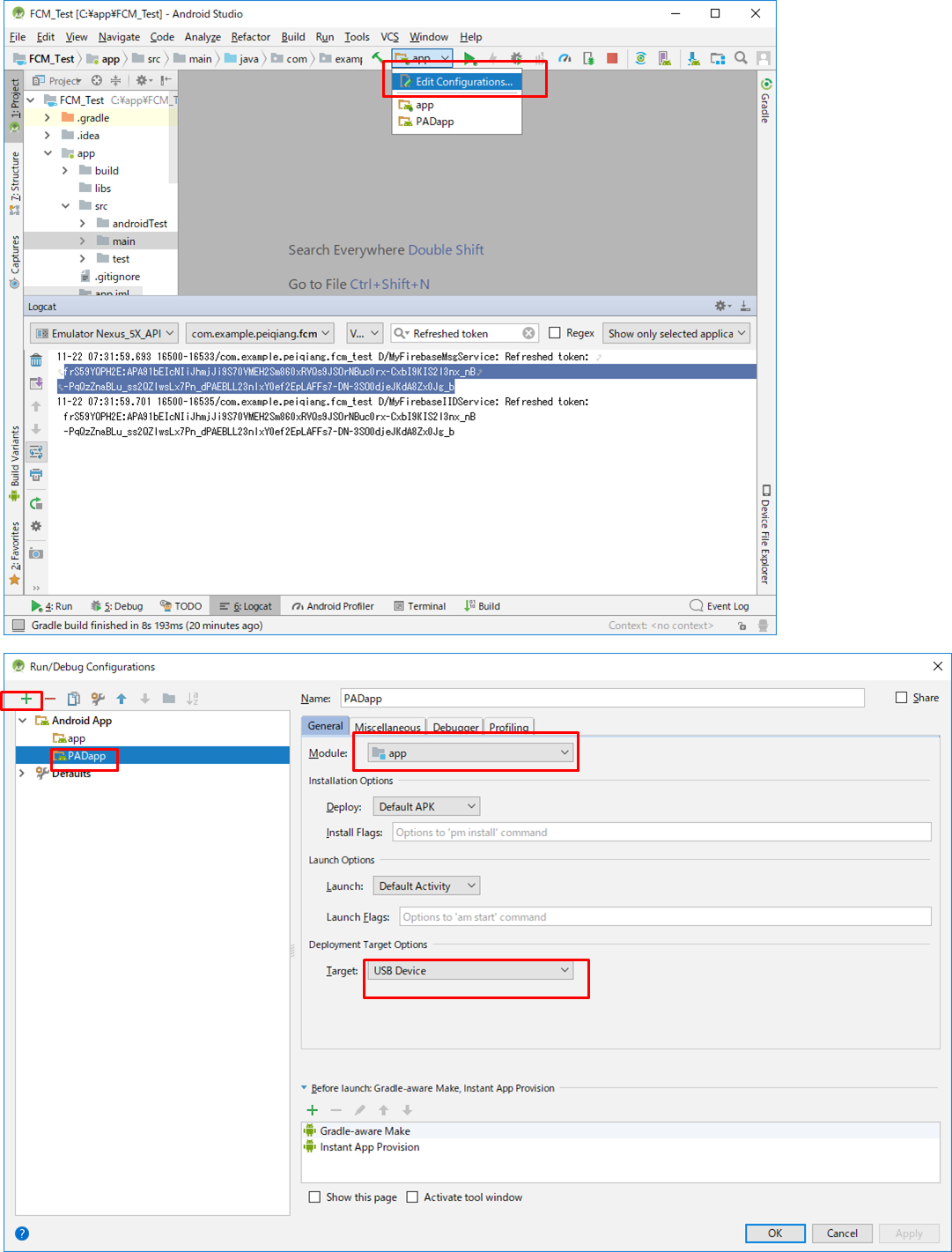
Task: Expand the Defaults node in configurations tree
Action: click(22, 773)
